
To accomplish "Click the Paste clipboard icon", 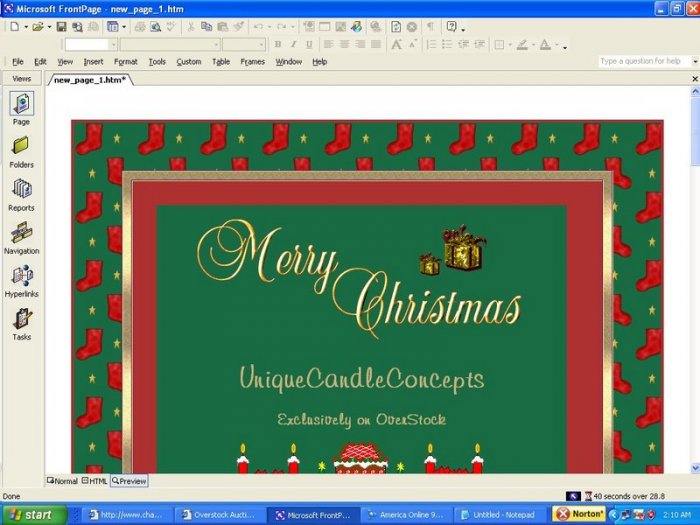I will [222, 27].
